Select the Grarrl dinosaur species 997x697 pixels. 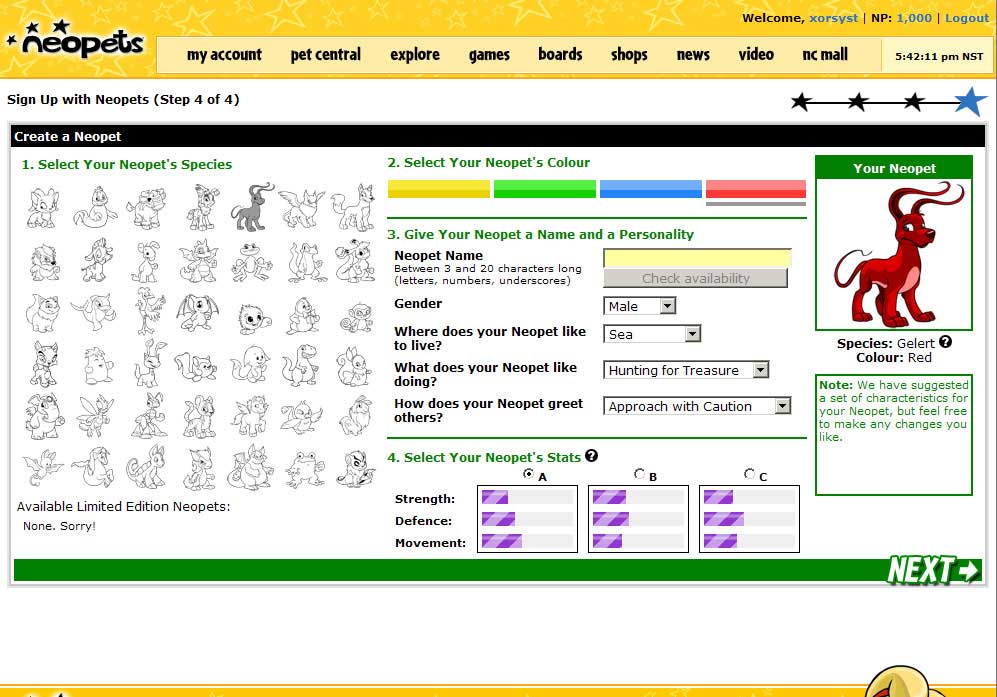(x=303, y=366)
